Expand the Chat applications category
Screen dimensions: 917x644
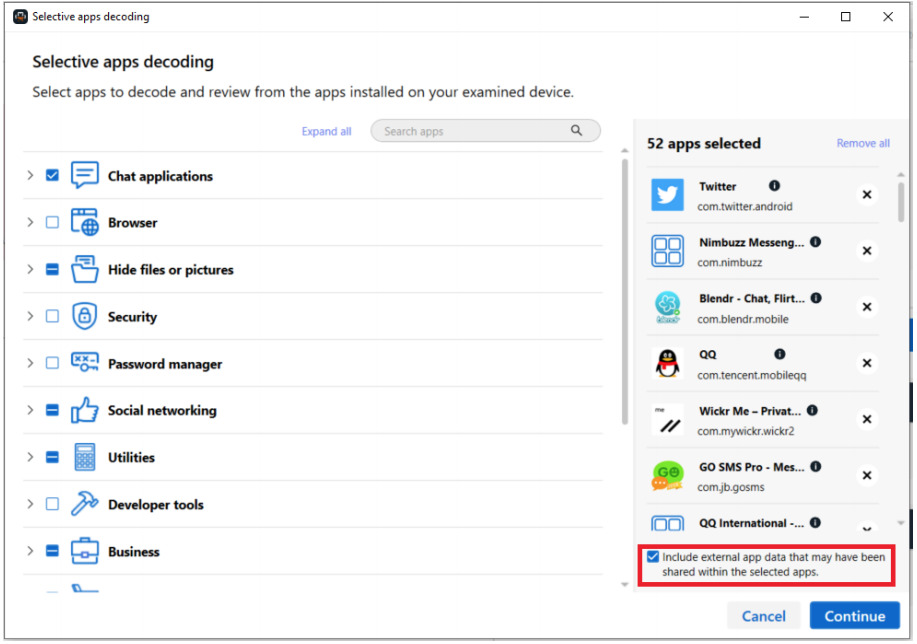click(30, 175)
